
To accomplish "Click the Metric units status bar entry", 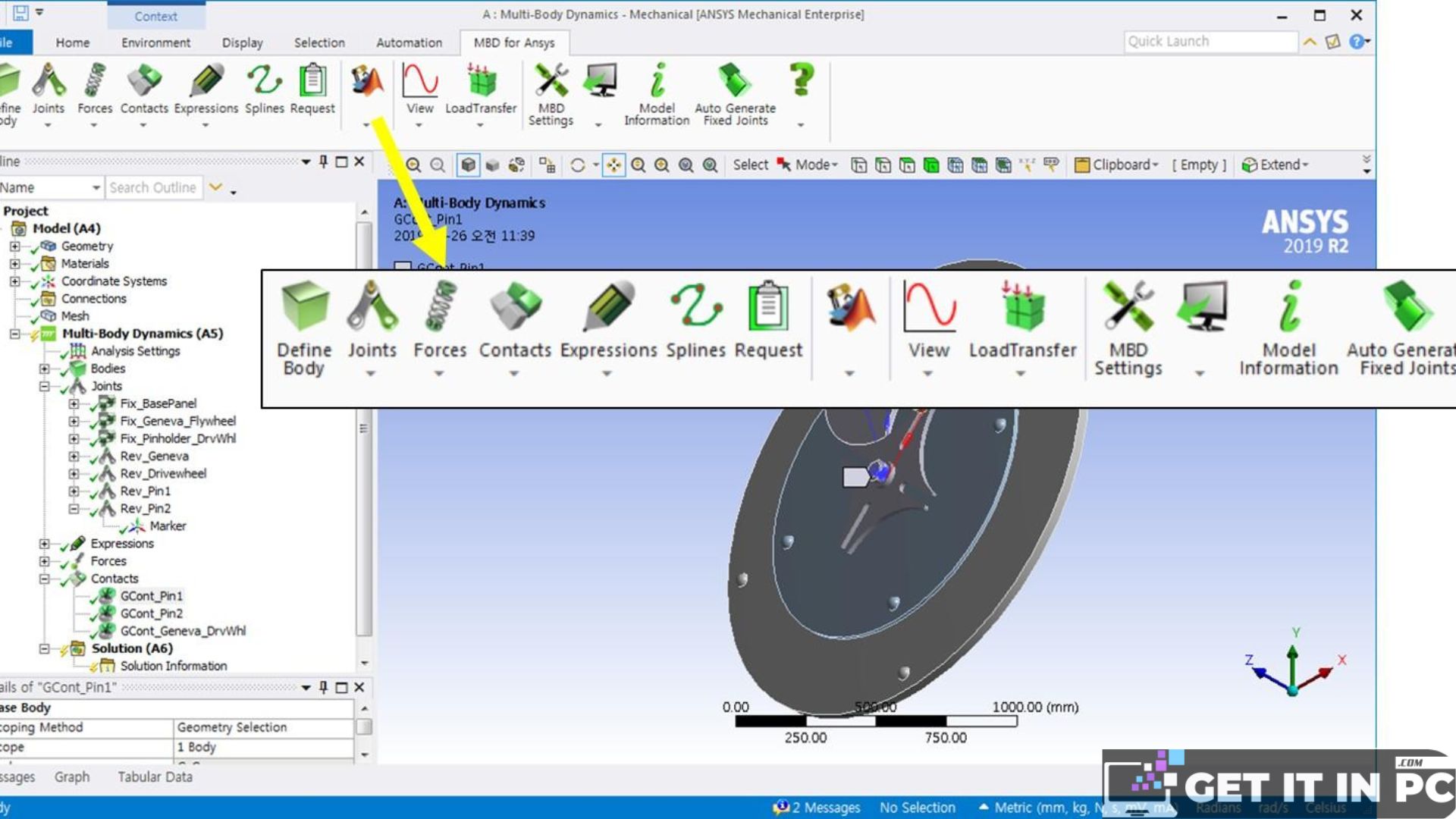I will click(x=1077, y=808).
